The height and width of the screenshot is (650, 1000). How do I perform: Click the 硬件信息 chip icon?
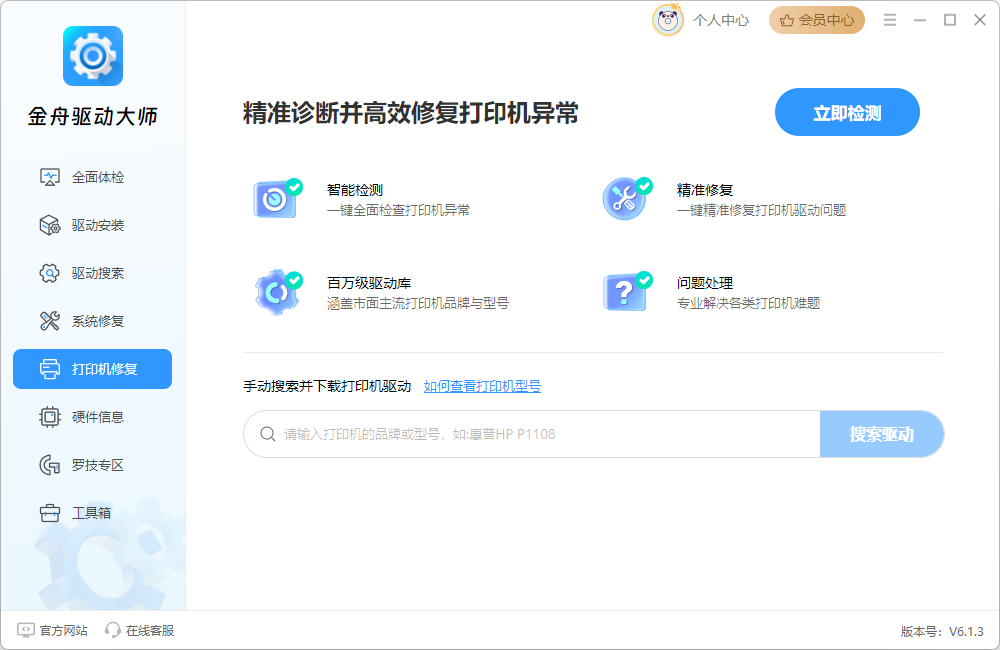tap(50, 417)
